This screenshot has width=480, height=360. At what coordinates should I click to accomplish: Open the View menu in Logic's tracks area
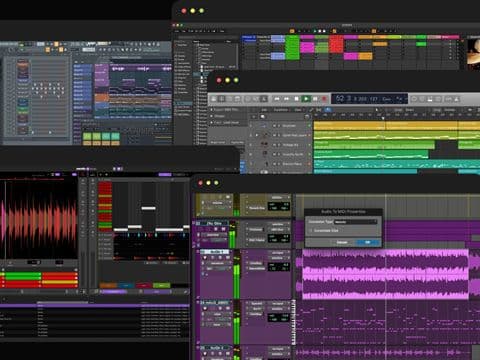(298, 110)
